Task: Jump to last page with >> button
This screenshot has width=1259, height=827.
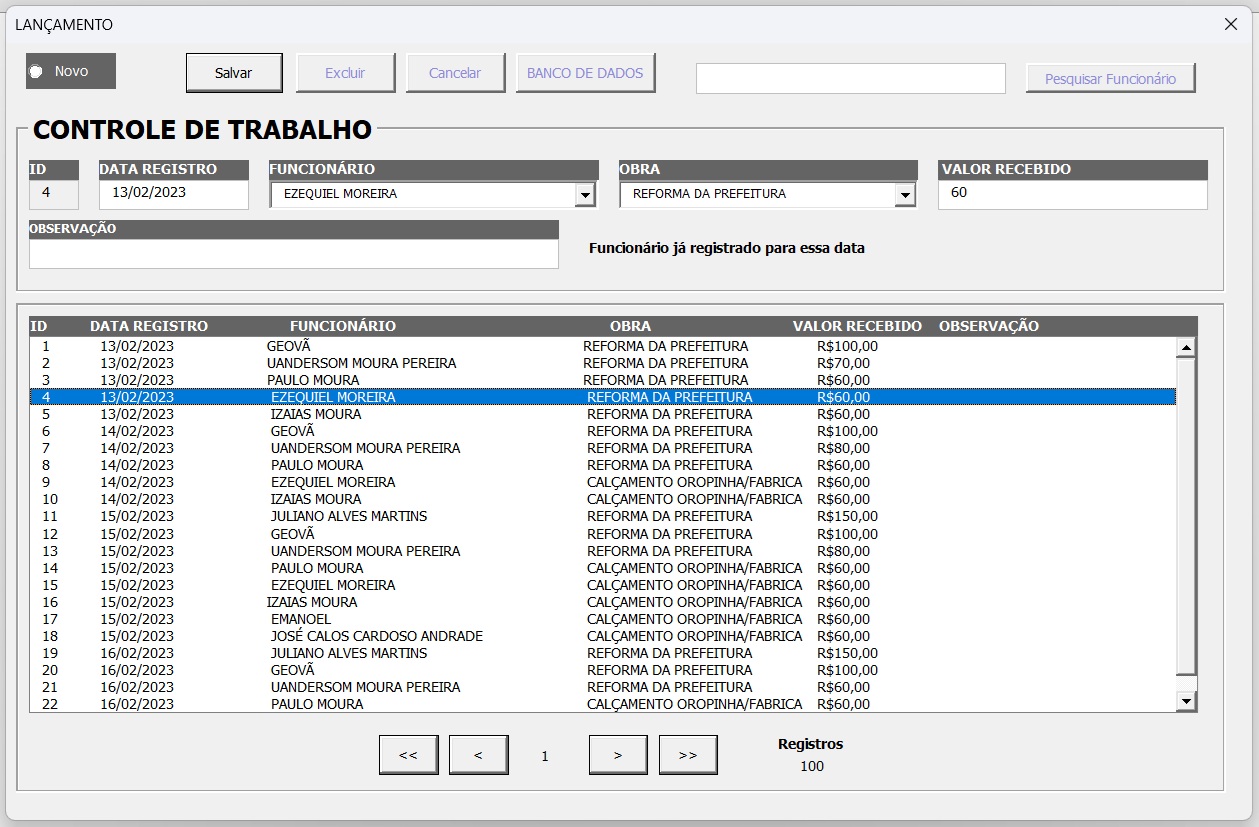Action: (688, 755)
